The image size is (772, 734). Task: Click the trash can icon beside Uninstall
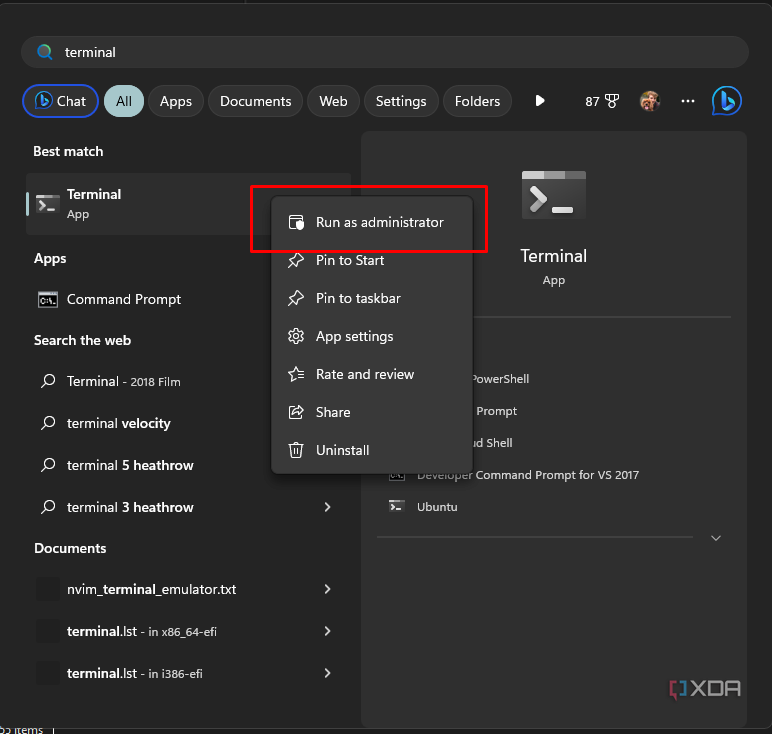click(x=296, y=450)
